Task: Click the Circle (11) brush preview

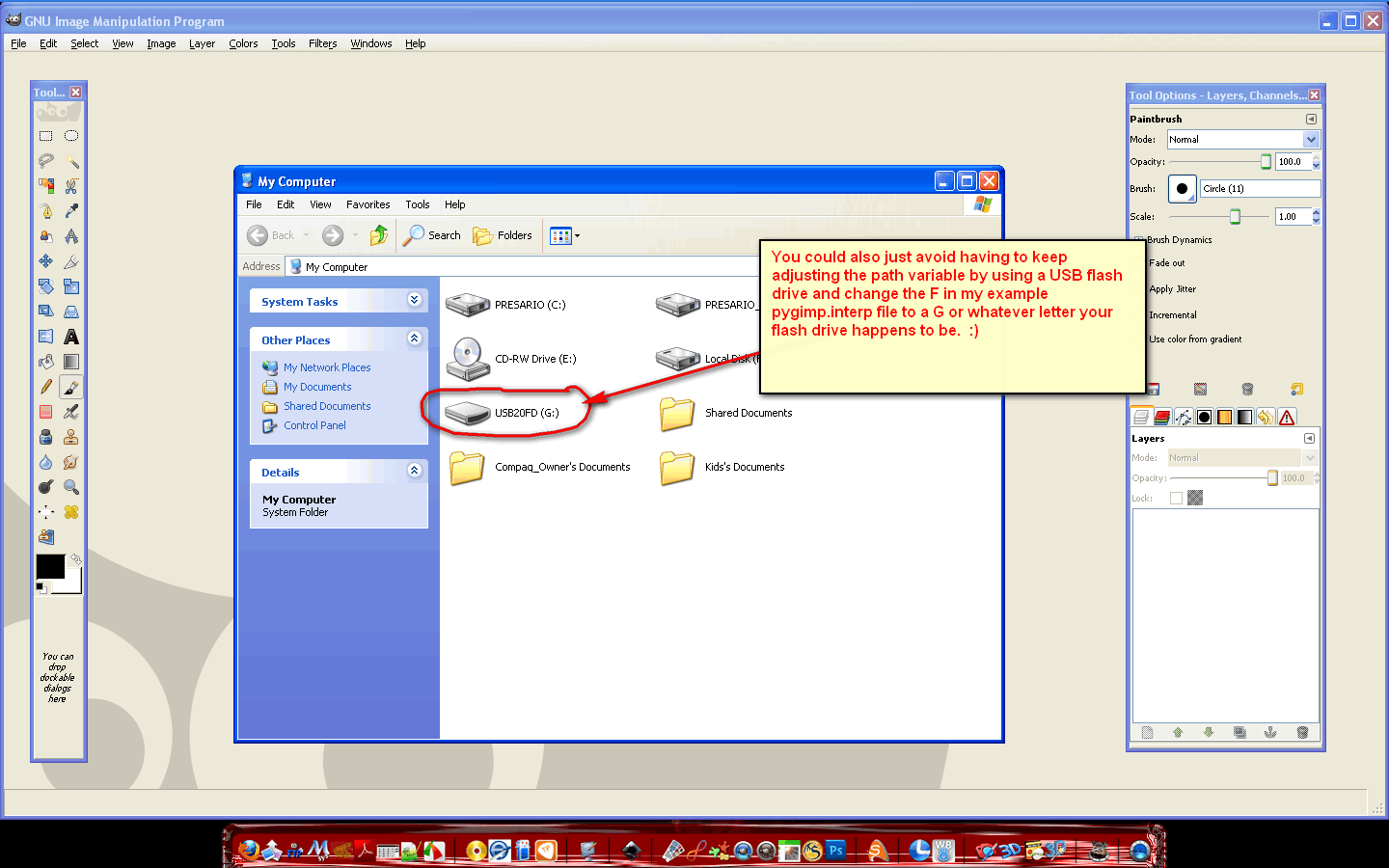Action: (1183, 189)
